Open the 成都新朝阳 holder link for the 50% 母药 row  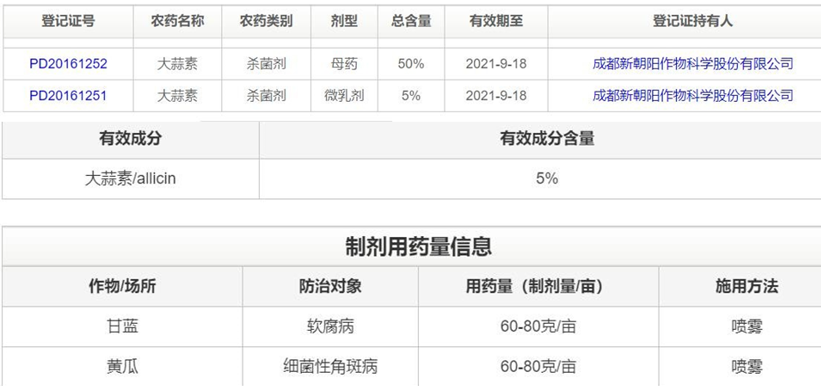(x=693, y=64)
